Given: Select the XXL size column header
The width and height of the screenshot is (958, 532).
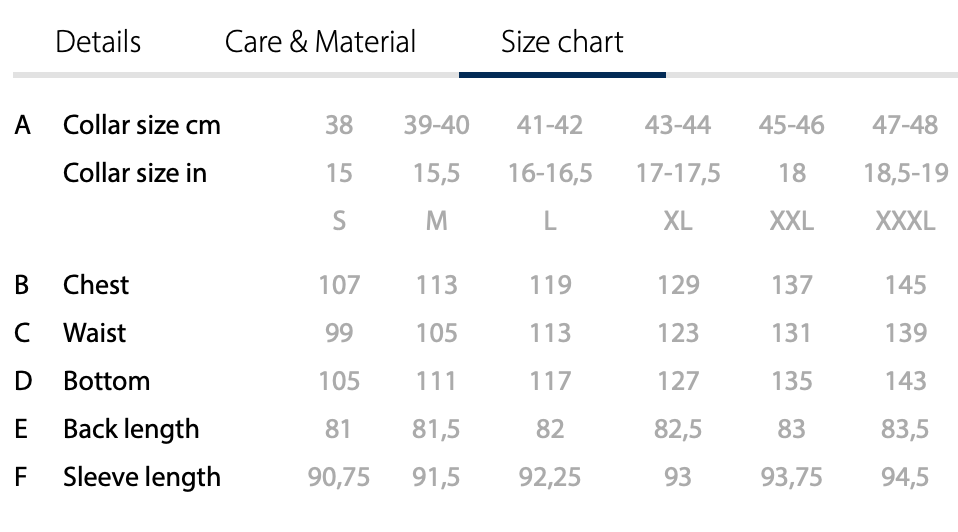Looking at the screenshot, I should click(792, 221).
